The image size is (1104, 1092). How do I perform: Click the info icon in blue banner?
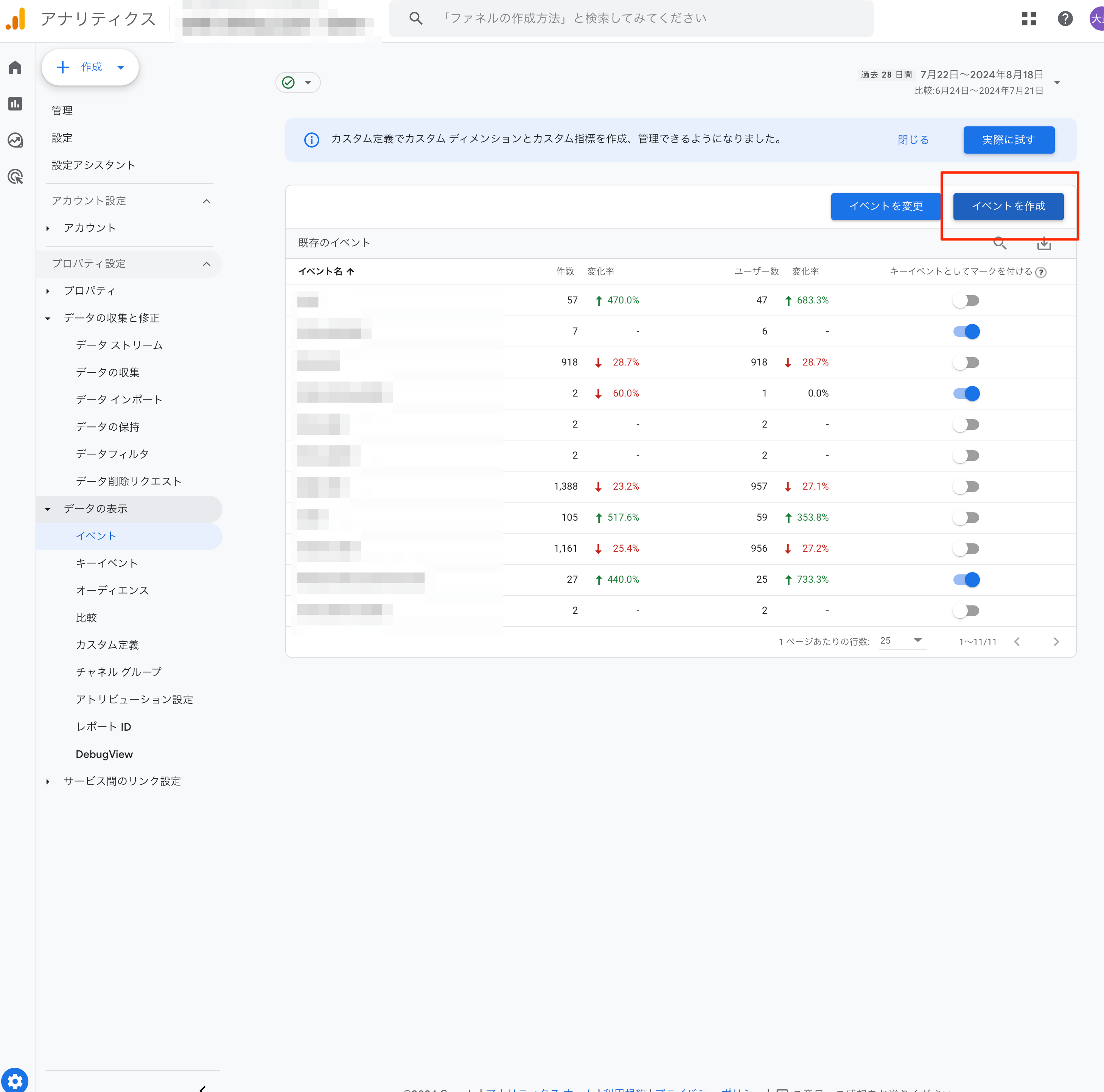click(x=311, y=140)
